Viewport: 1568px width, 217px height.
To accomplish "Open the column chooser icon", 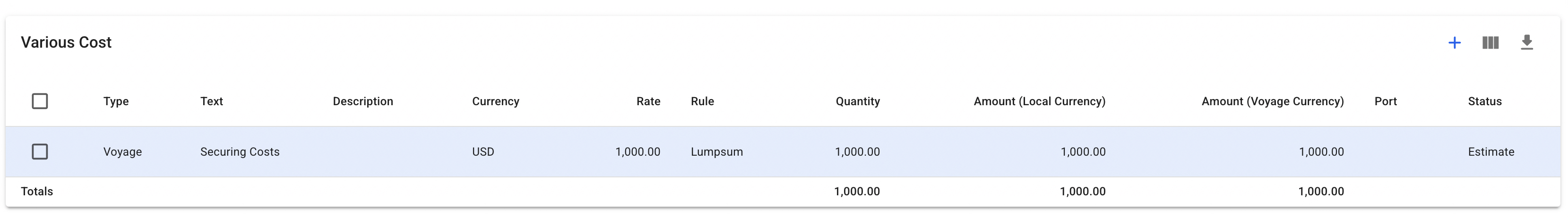I will pyautogui.click(x=1490, y=42).
